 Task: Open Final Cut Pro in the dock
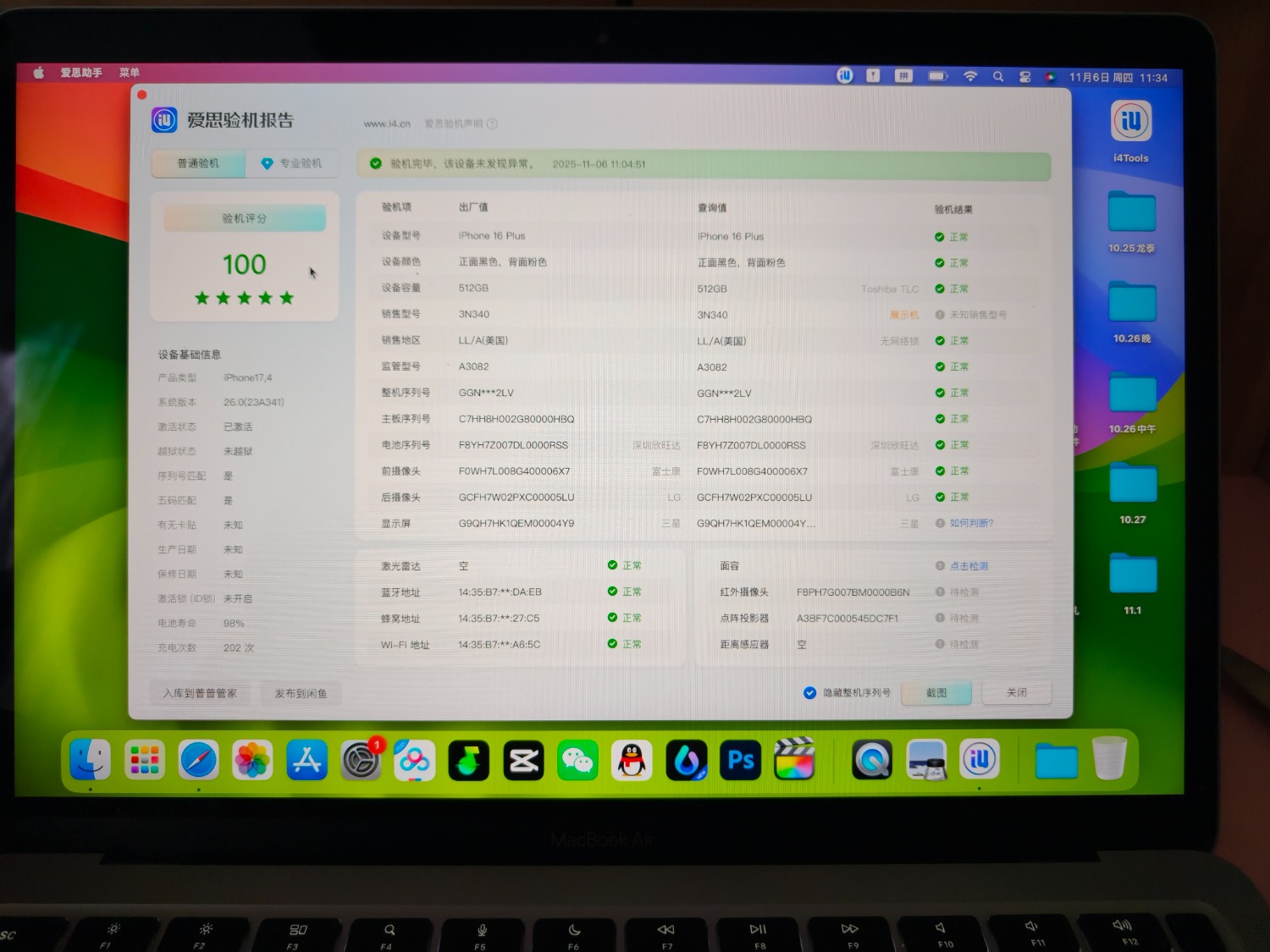tap(794, 759)
